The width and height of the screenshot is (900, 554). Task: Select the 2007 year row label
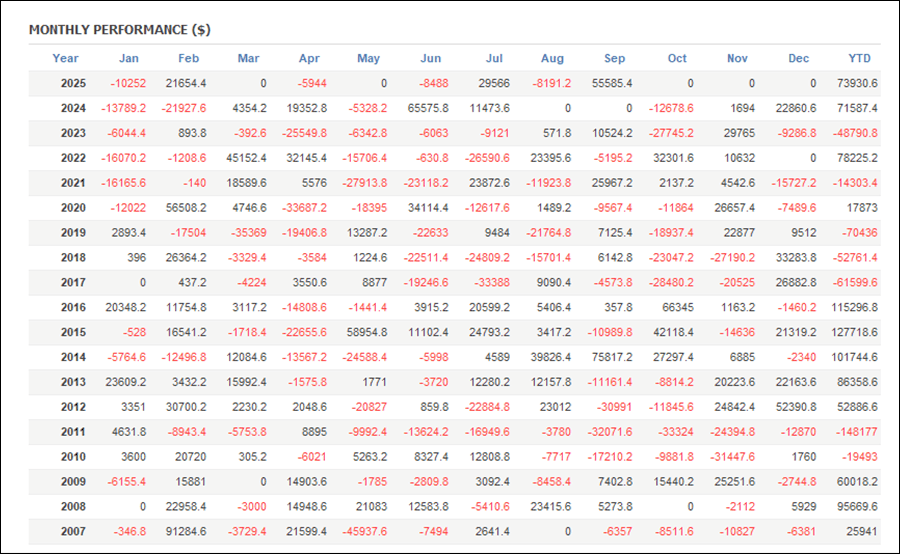pos(73,534)
